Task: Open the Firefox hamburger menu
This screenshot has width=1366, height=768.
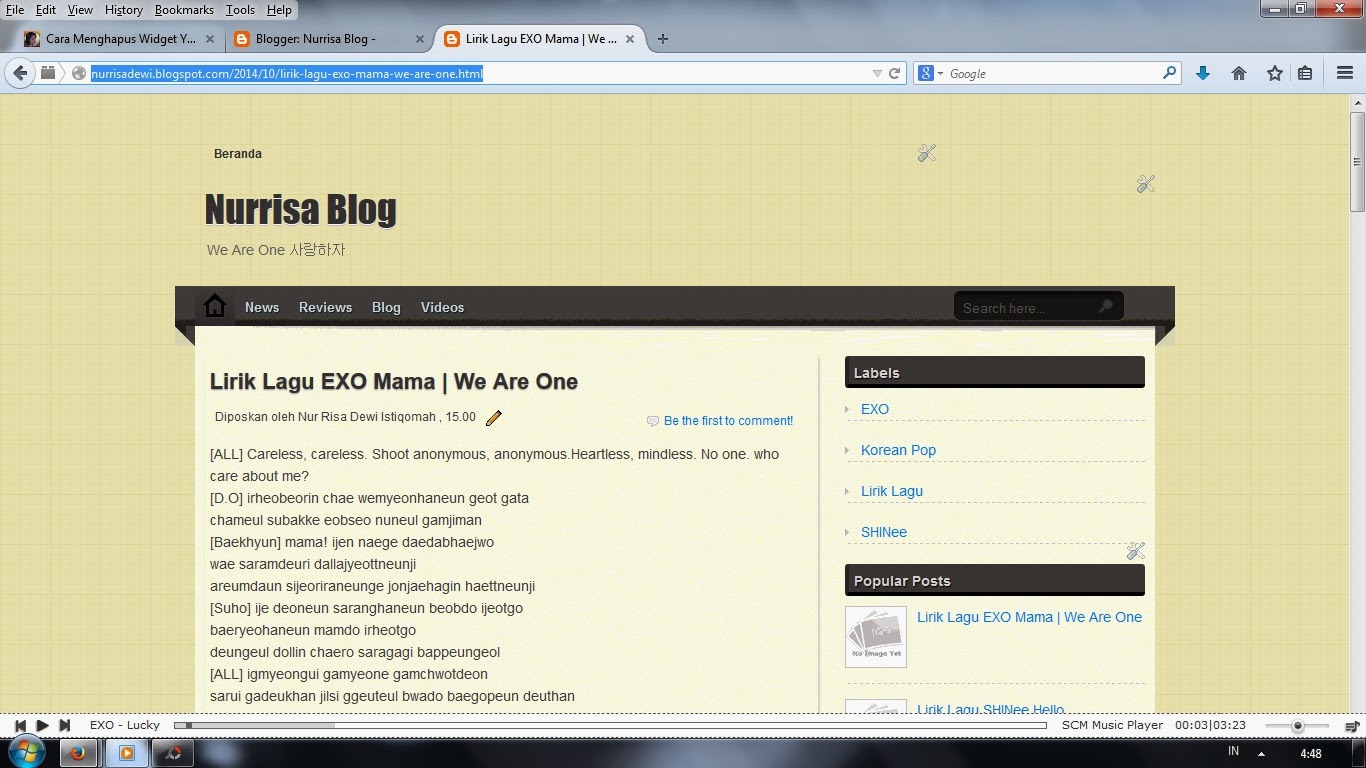Action: pos(1344,73)
